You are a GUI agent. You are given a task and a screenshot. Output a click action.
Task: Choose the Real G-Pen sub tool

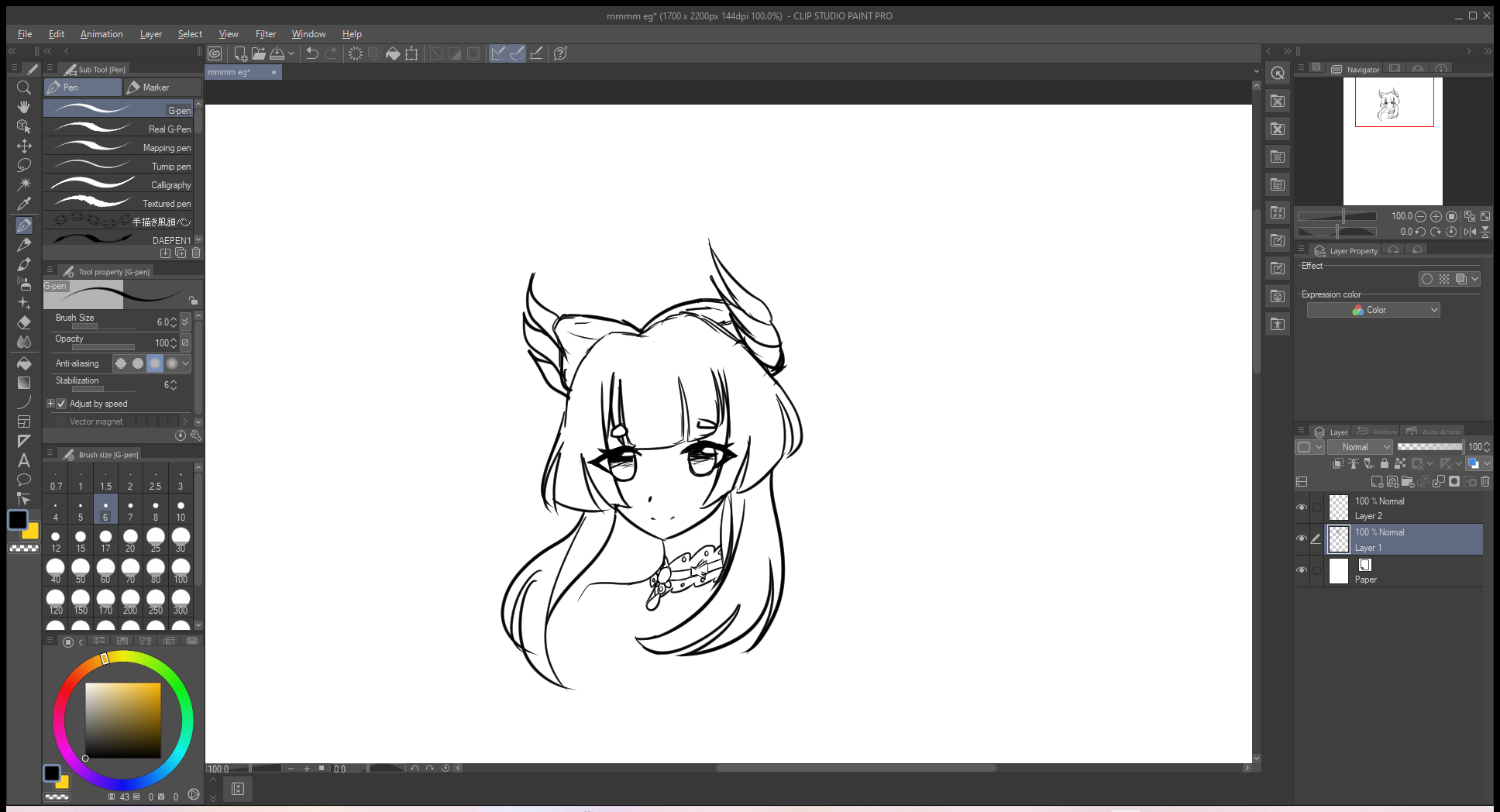[118, 129]
